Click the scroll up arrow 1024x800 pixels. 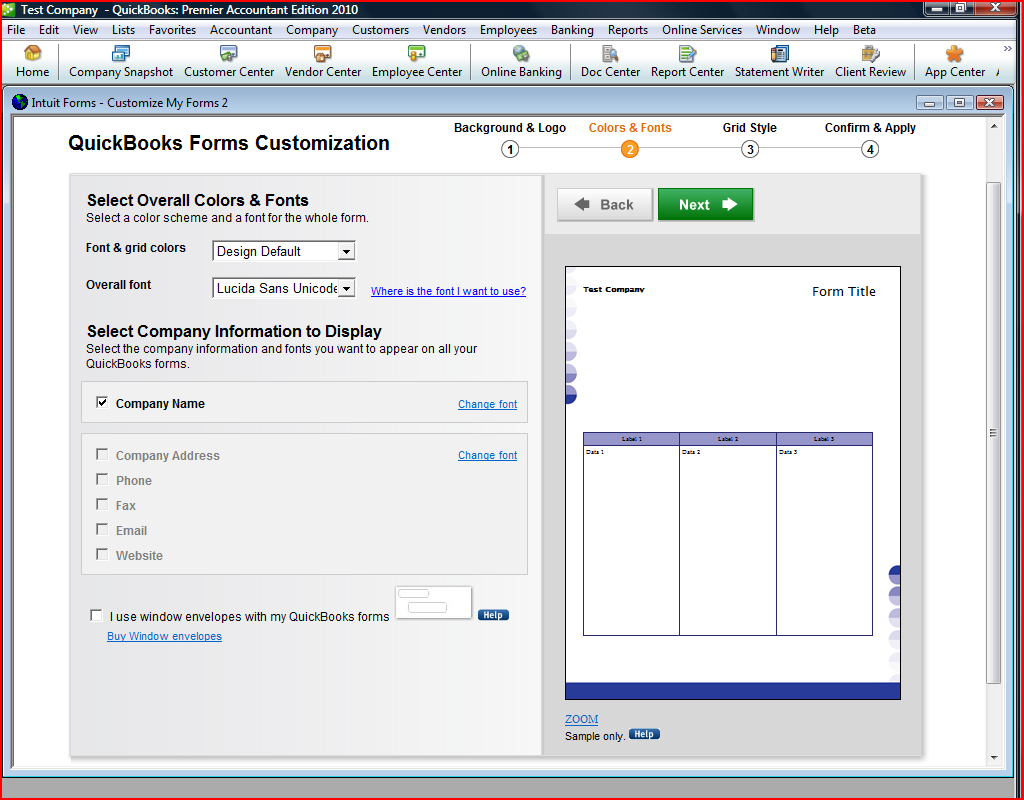click(994, 126)
